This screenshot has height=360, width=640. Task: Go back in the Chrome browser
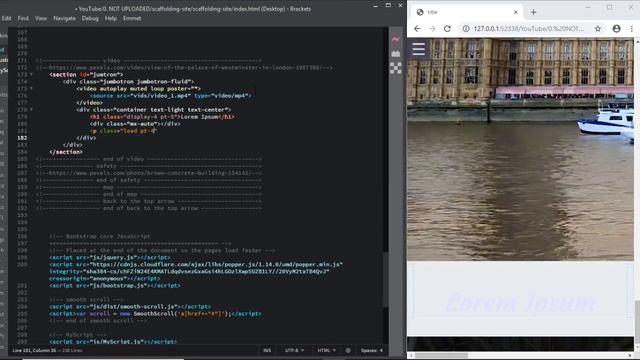pos(417,29)
